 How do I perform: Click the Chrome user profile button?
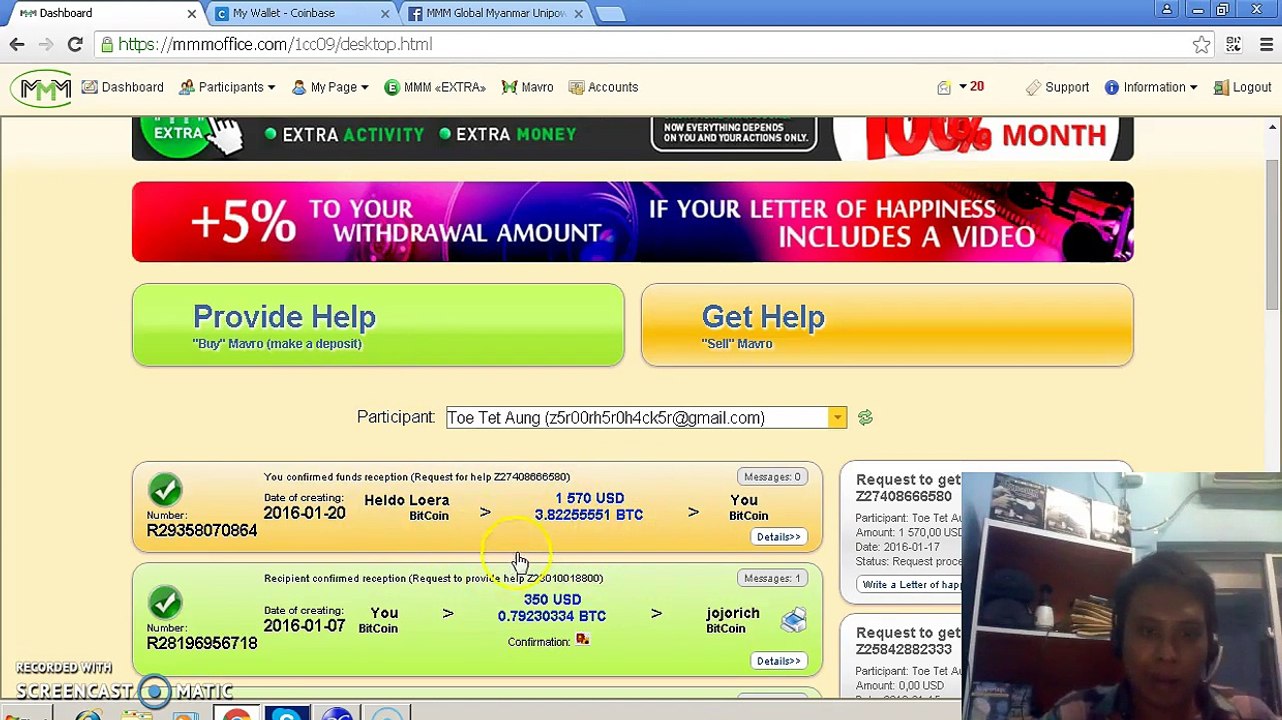click(1166, 10)
